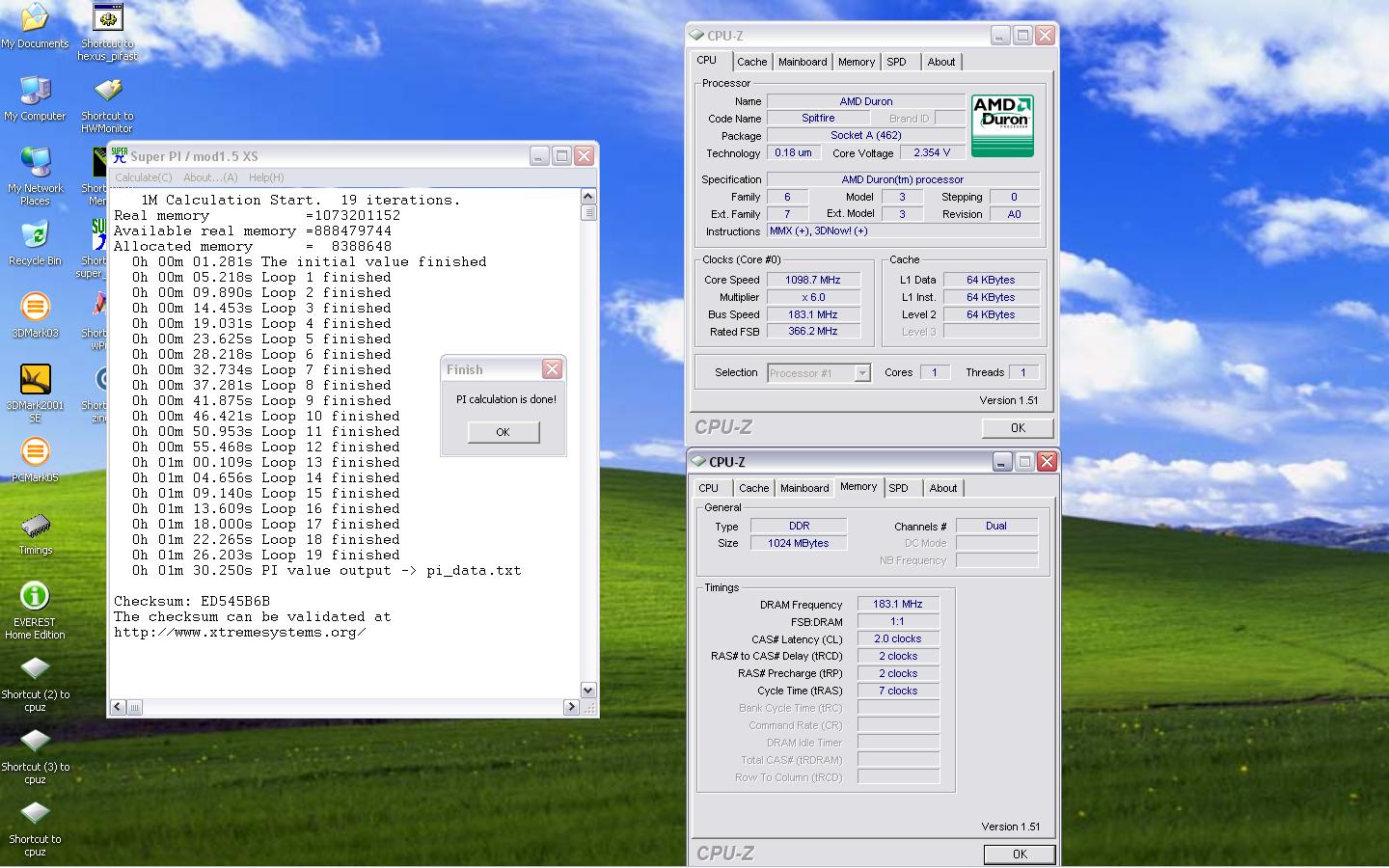Click CAS# Latency value 2.0 clocks
This screenshot has height=868, width=1389.
point(898,638)
